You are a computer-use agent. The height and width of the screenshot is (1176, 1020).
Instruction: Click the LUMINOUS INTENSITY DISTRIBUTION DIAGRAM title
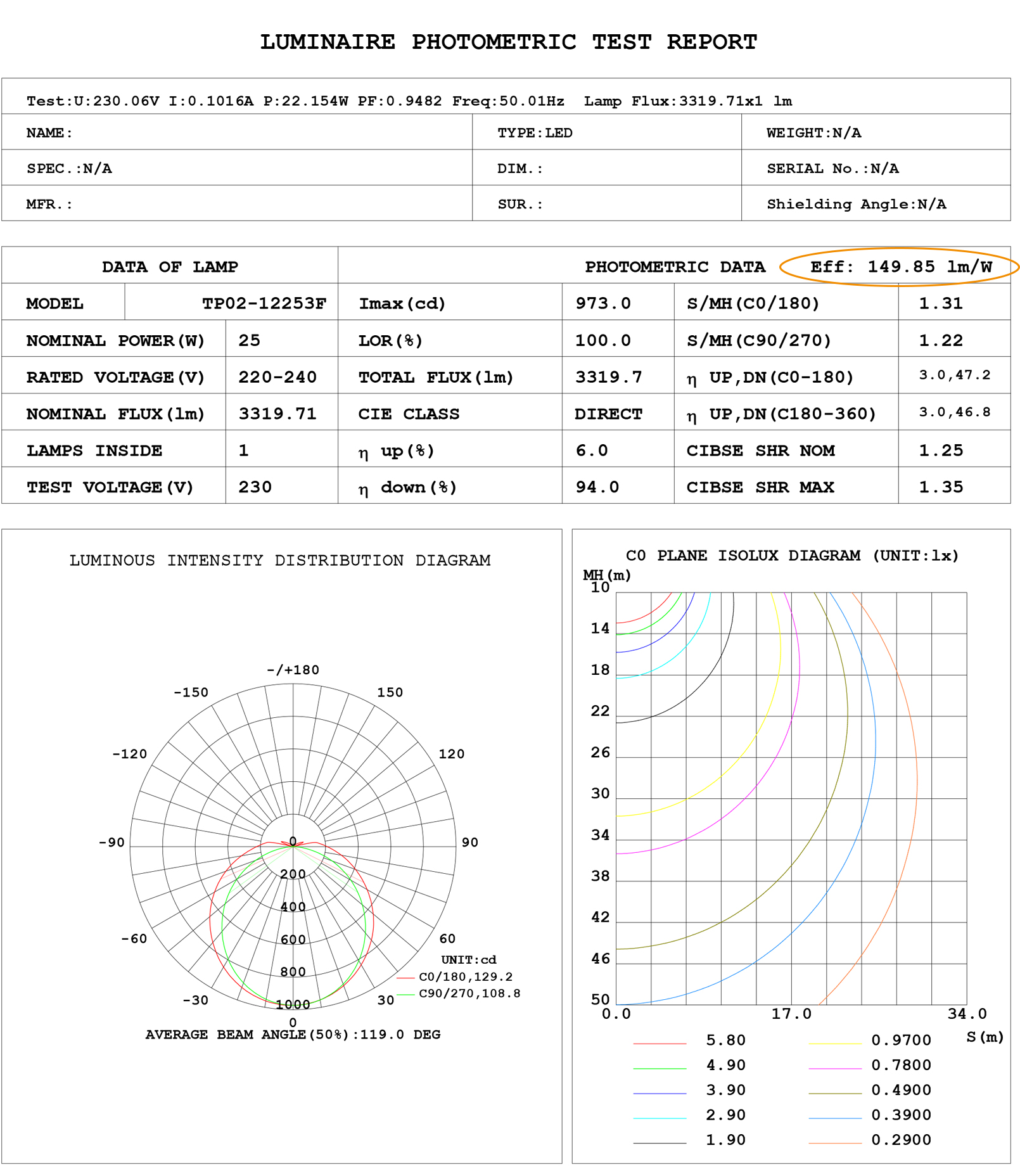pyautogui.click(x=280, y=561)
